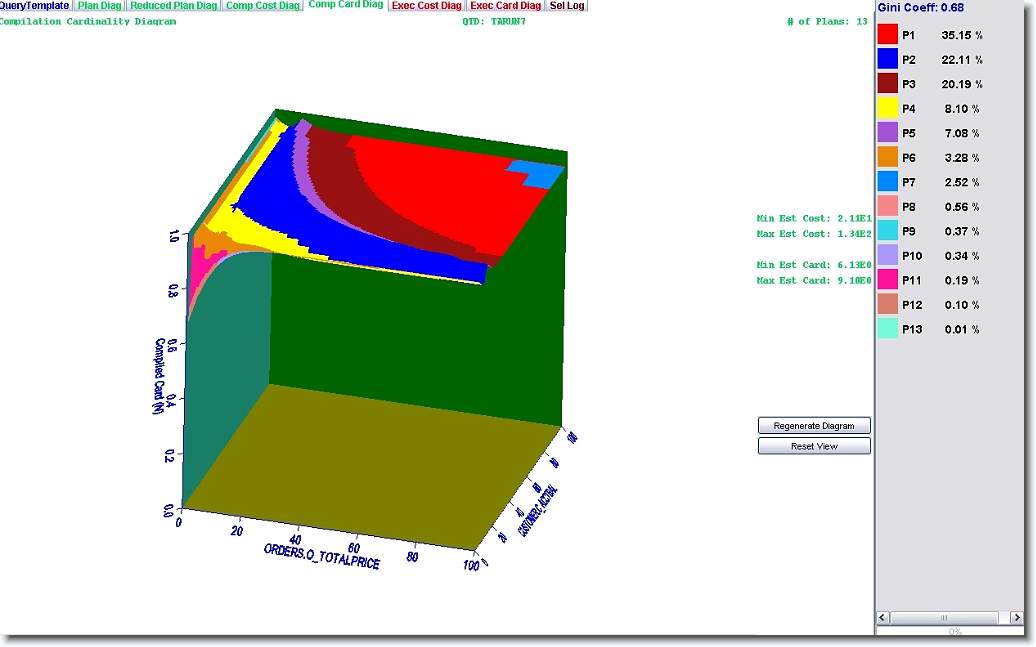This screenshot has width=1036, height=647.
Task: Select the Comp Card Diag tab
Action: [345, 6]
